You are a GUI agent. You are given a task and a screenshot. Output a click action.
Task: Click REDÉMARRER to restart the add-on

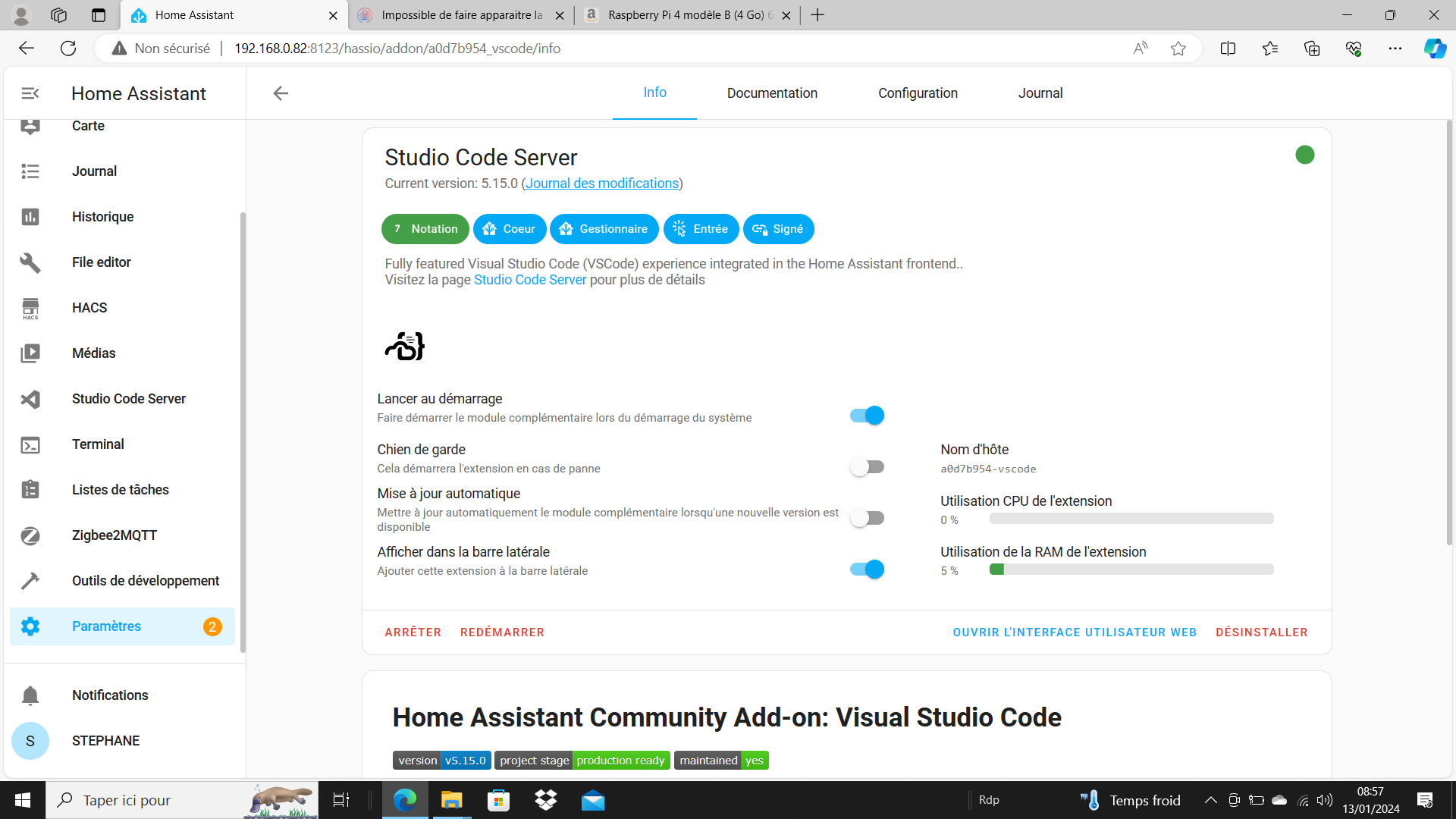tap(502, 632)
